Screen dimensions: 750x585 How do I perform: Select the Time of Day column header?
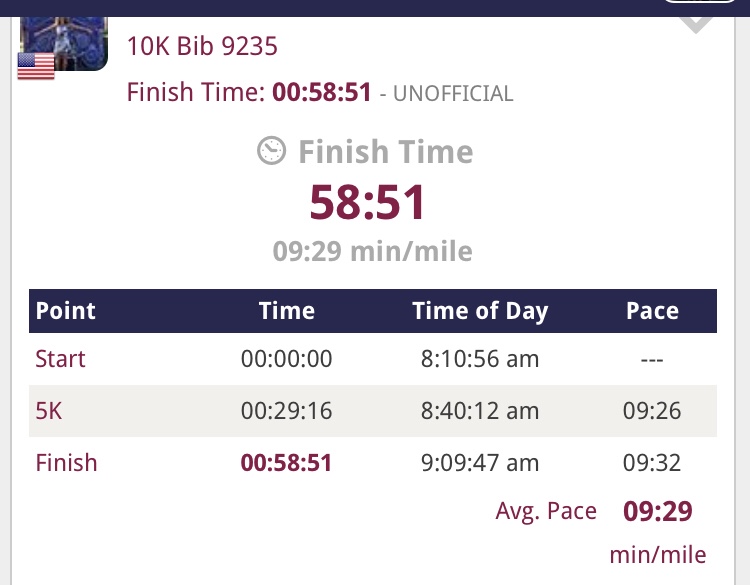tap(480, 311)
